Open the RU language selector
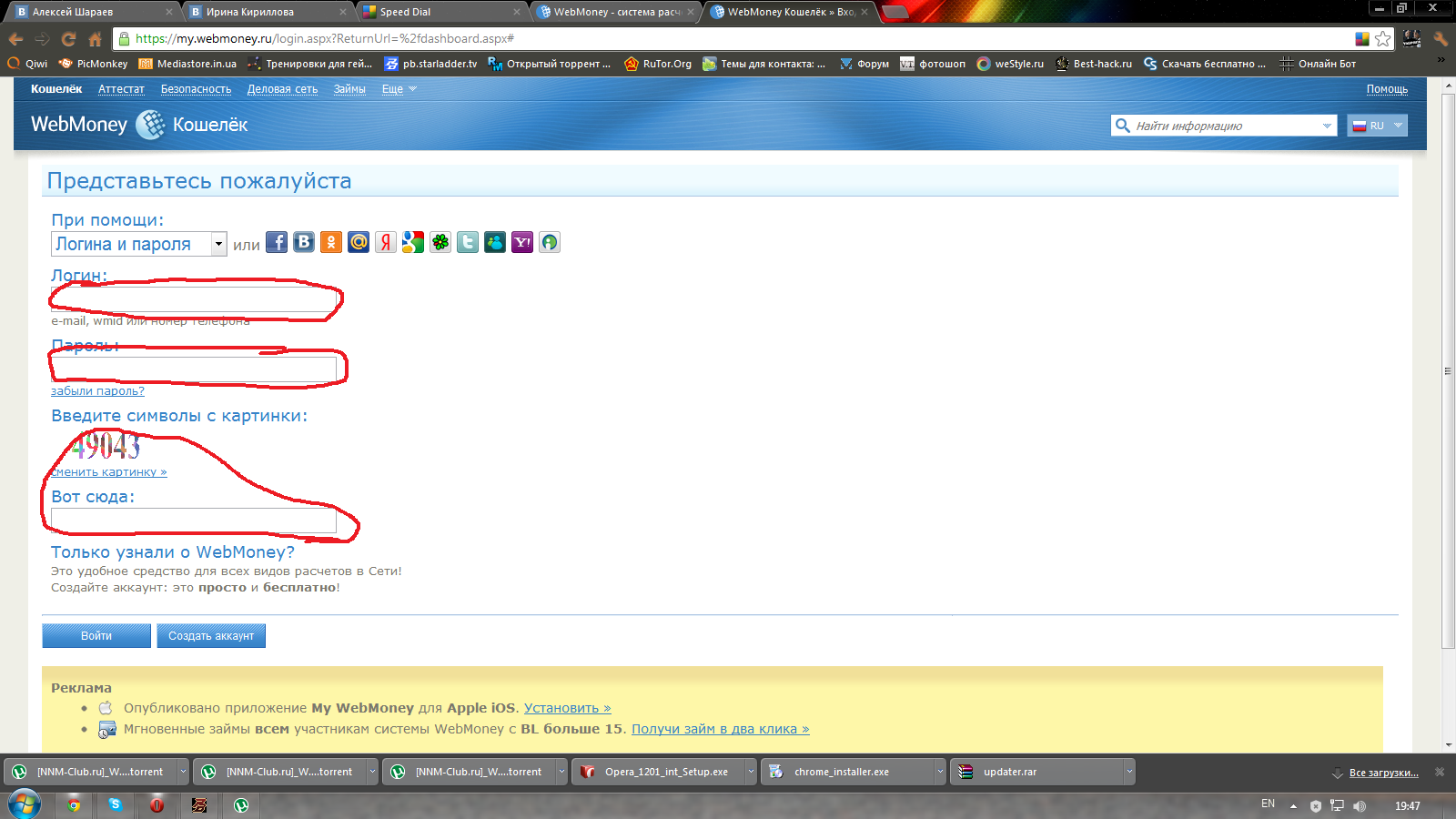Image resolution: width=1456 pixels, height=819 pixels. pos(1377,126)
